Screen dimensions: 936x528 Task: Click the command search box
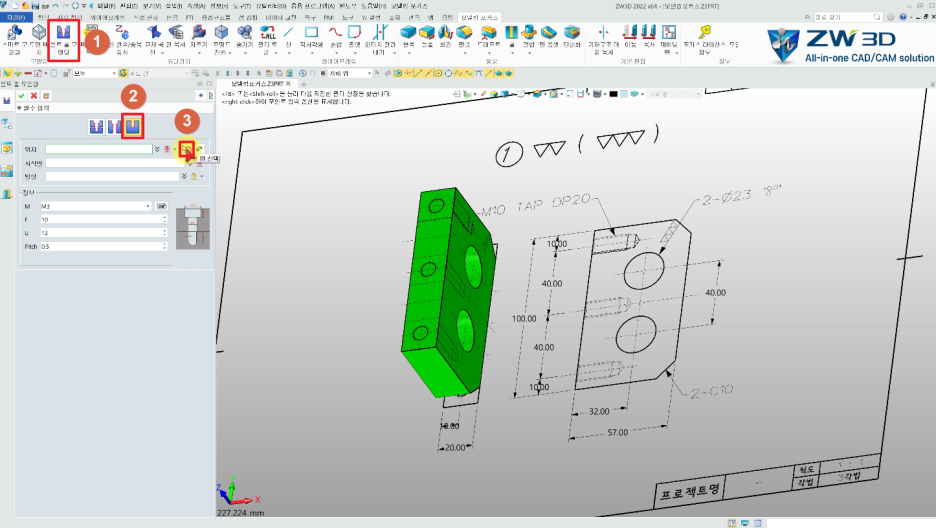[848, 17]
